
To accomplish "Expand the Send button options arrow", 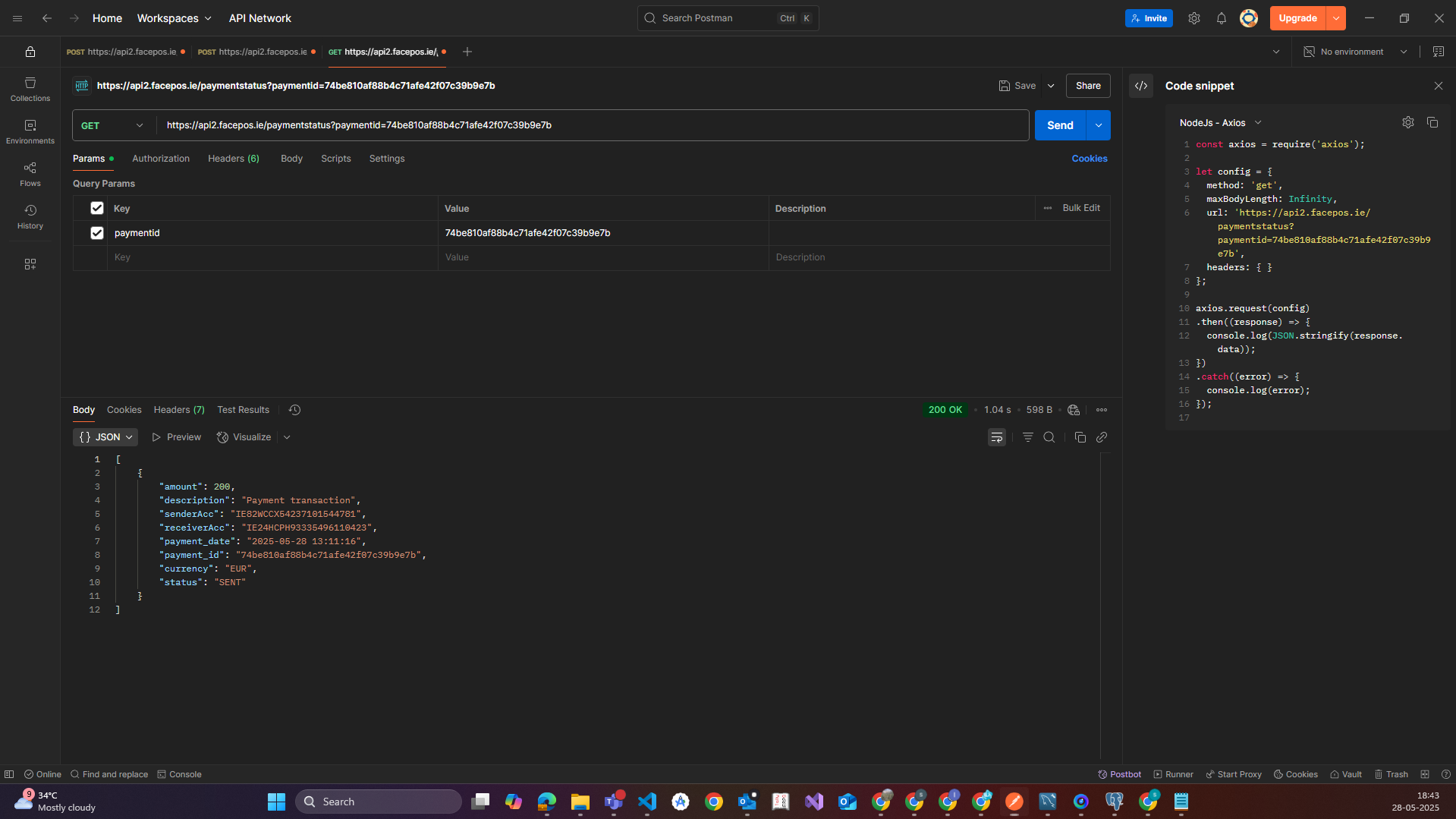I will point(1099,125).
